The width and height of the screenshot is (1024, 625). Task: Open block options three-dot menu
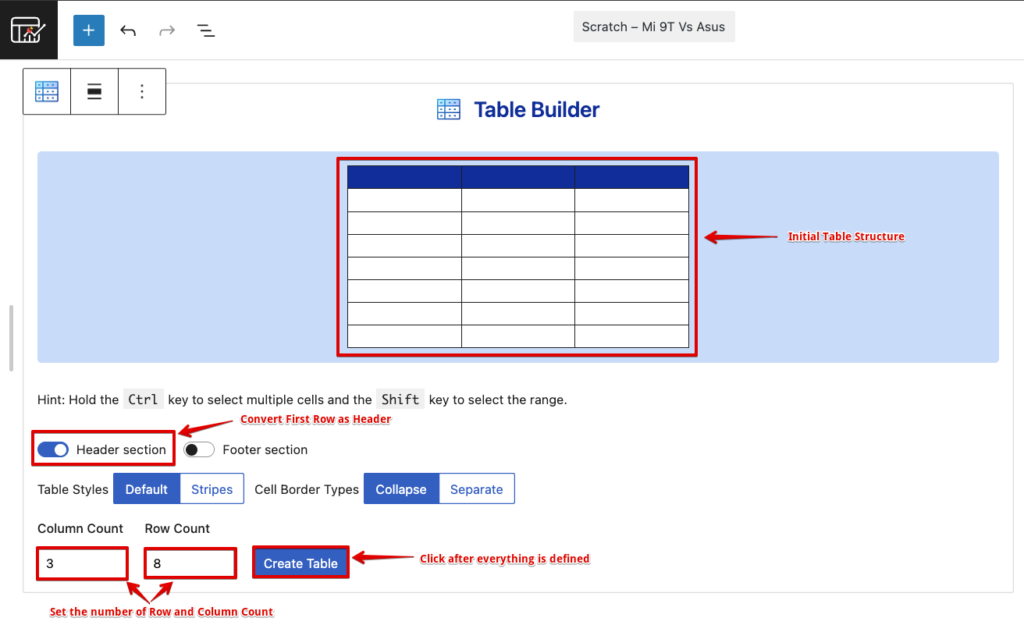pyautogui.click(x=142, y=91)
